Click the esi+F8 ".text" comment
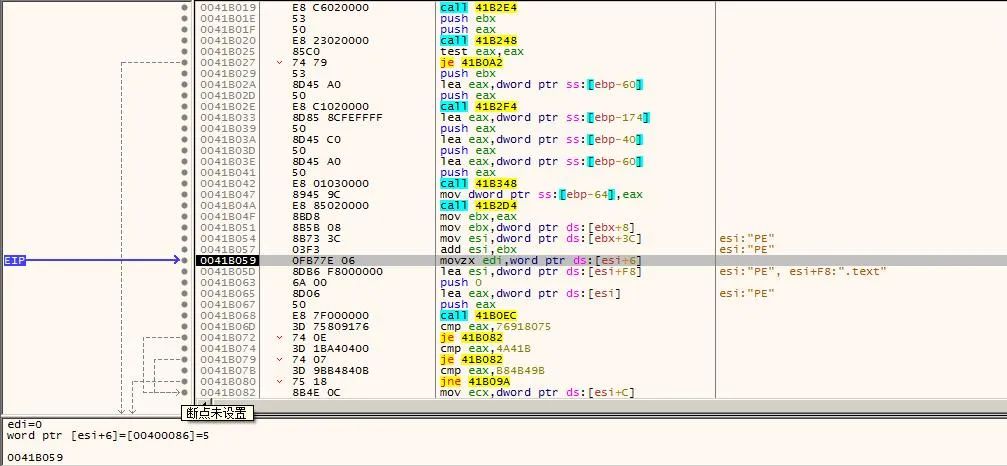1007x466 pixels. click(802, 271)
